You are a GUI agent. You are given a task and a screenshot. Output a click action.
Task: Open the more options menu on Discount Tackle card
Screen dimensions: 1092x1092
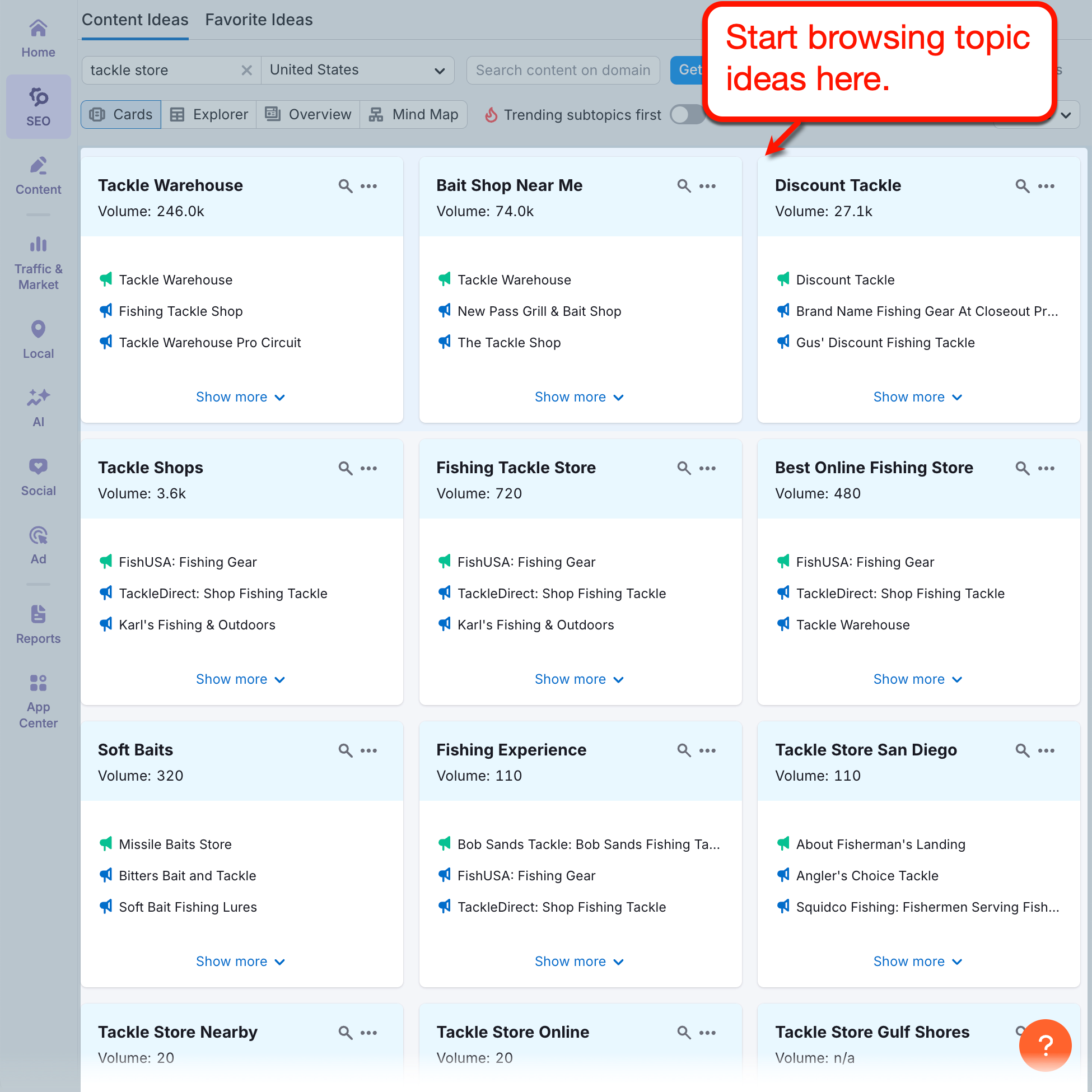point(1046,185)
